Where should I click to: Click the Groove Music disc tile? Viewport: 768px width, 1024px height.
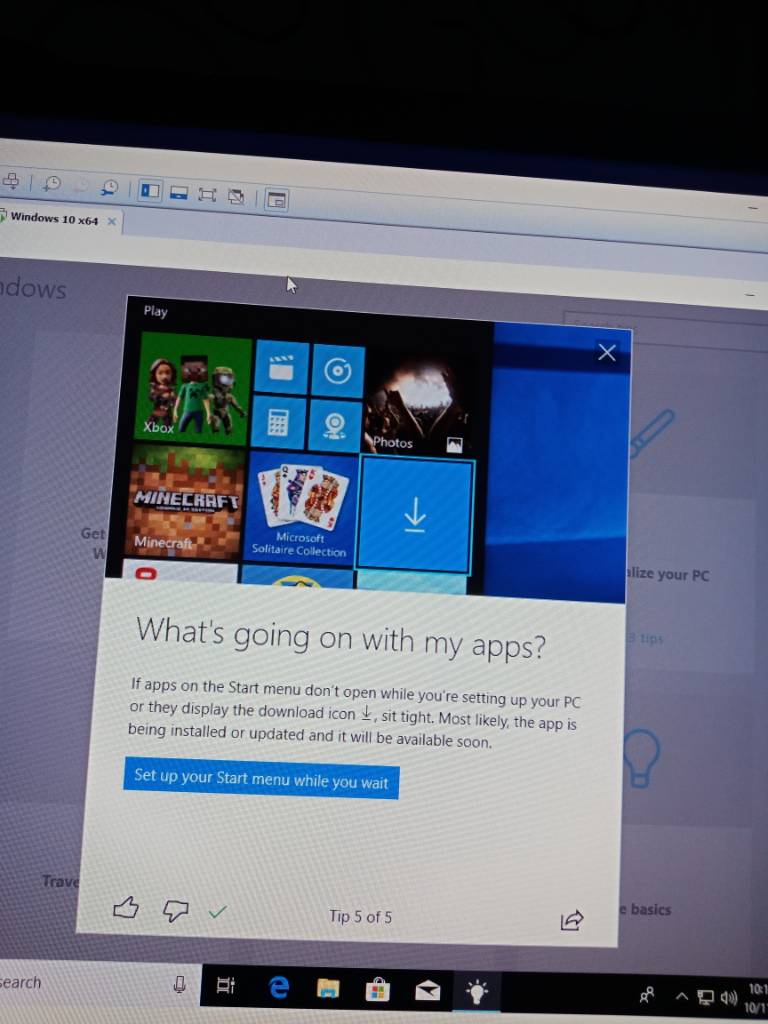click(338, 372)
